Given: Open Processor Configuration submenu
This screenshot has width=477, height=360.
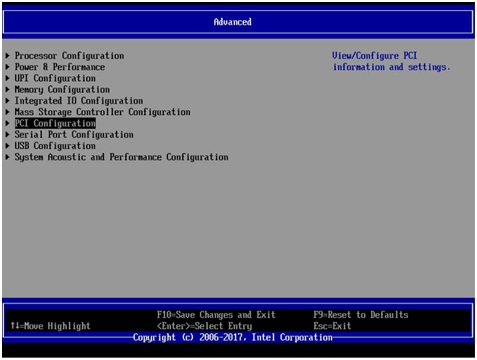Looking at the screenshot, I should tap(69, 56).
